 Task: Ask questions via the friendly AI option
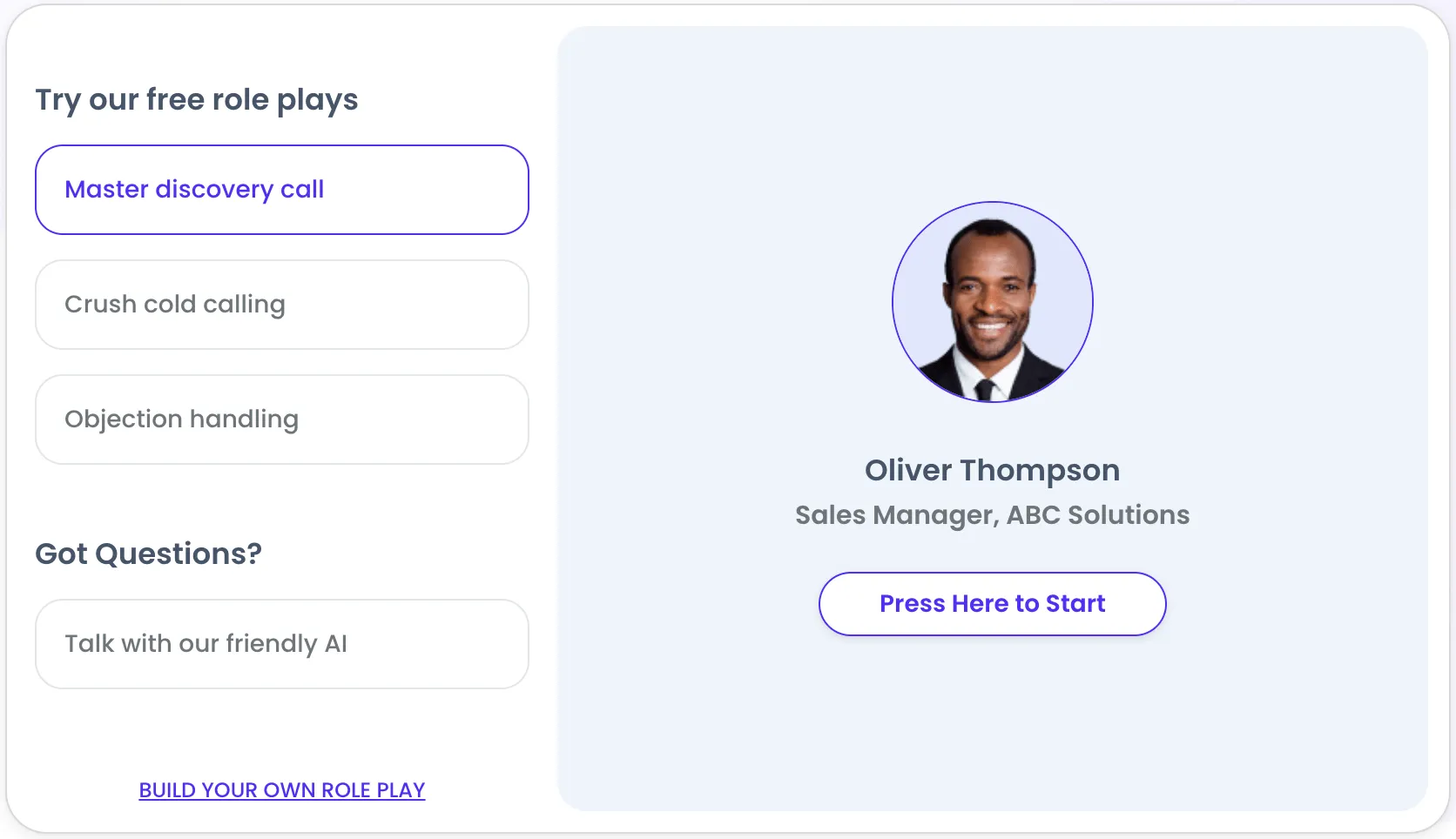[282, 644]
